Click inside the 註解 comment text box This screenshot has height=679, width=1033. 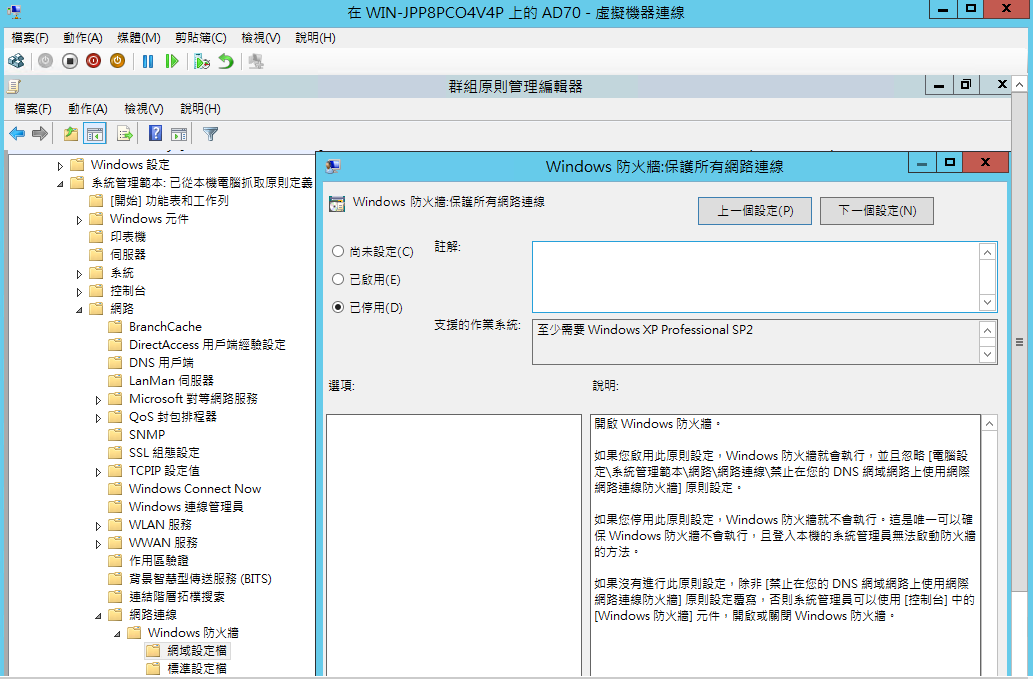pos(755,276)
